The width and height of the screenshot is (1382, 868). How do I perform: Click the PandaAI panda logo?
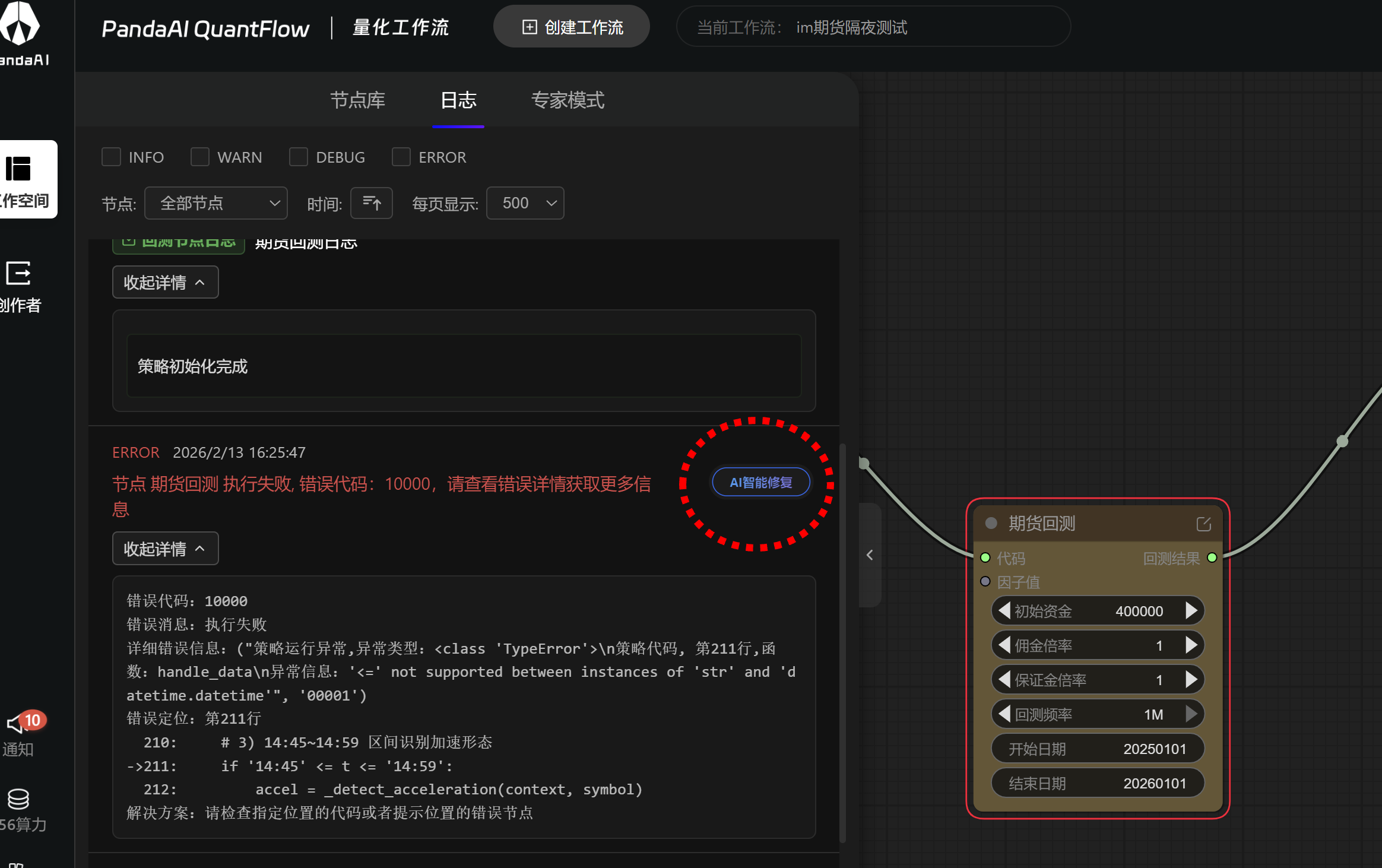click(x=20, y=24)
